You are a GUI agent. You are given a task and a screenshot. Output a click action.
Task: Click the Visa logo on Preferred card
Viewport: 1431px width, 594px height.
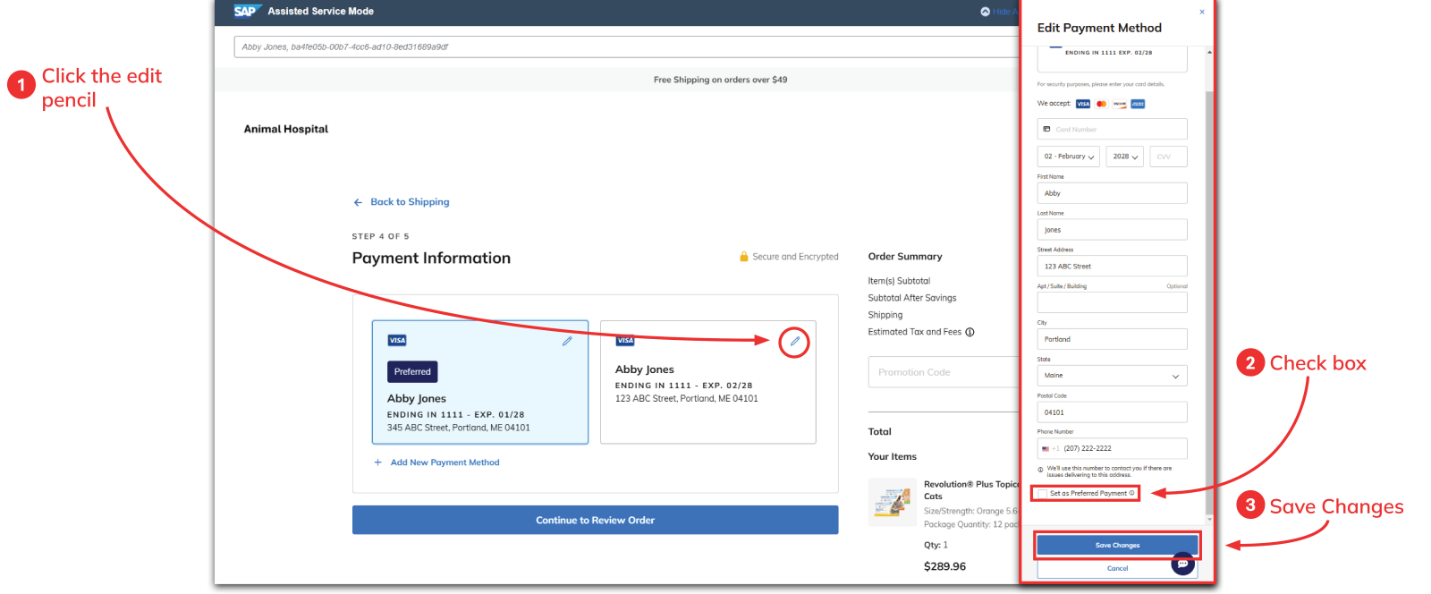click(x=397, y=341)
